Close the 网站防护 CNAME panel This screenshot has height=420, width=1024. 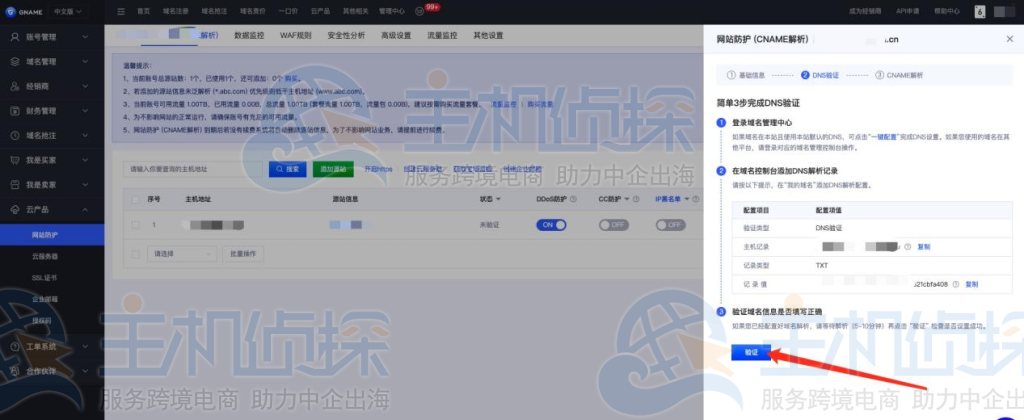[x=1008, y=38]
